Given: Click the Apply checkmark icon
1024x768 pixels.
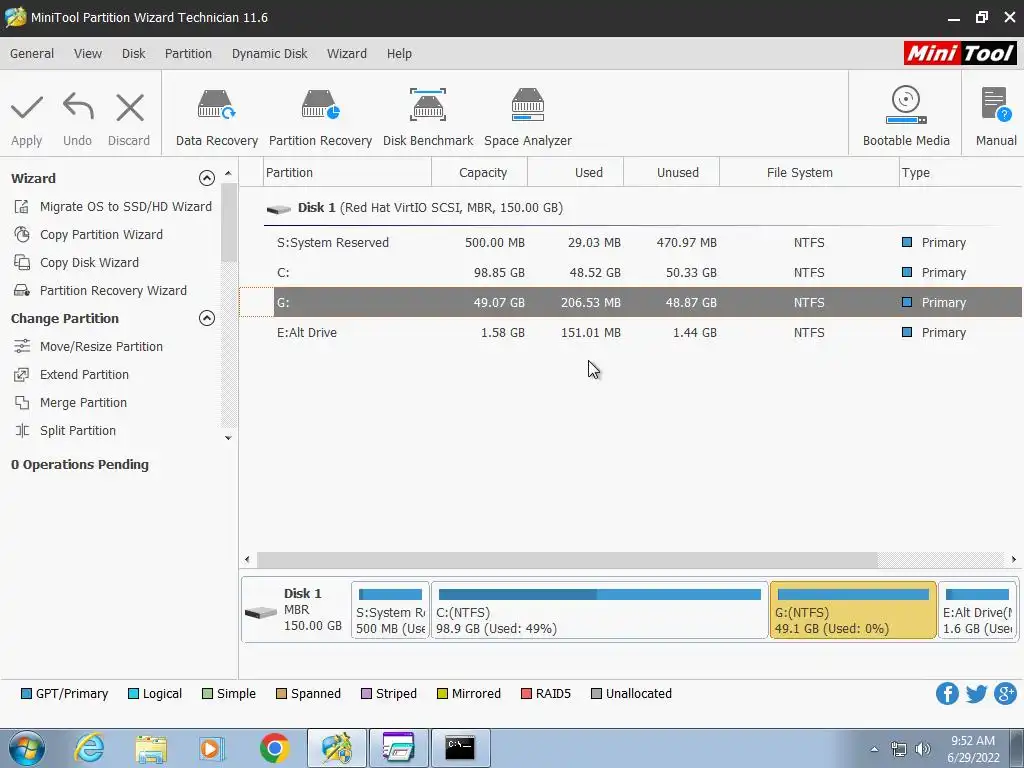Looking at the screenshot, I should (27, 107).
